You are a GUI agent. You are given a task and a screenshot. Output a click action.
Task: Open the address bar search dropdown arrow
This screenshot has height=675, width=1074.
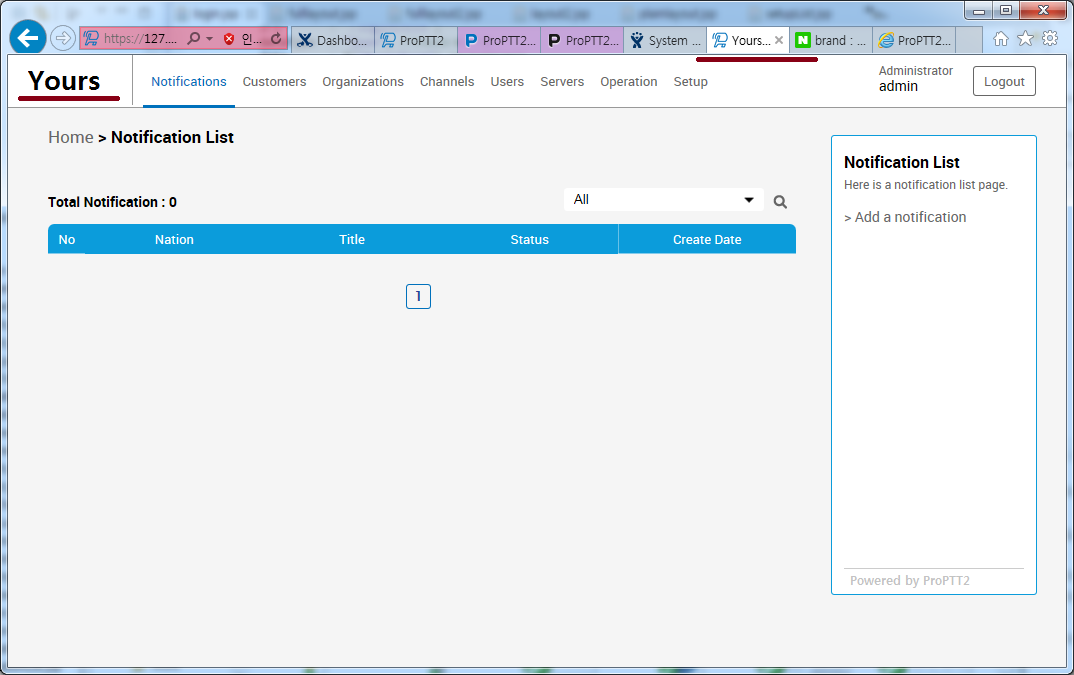pos(209,39)
